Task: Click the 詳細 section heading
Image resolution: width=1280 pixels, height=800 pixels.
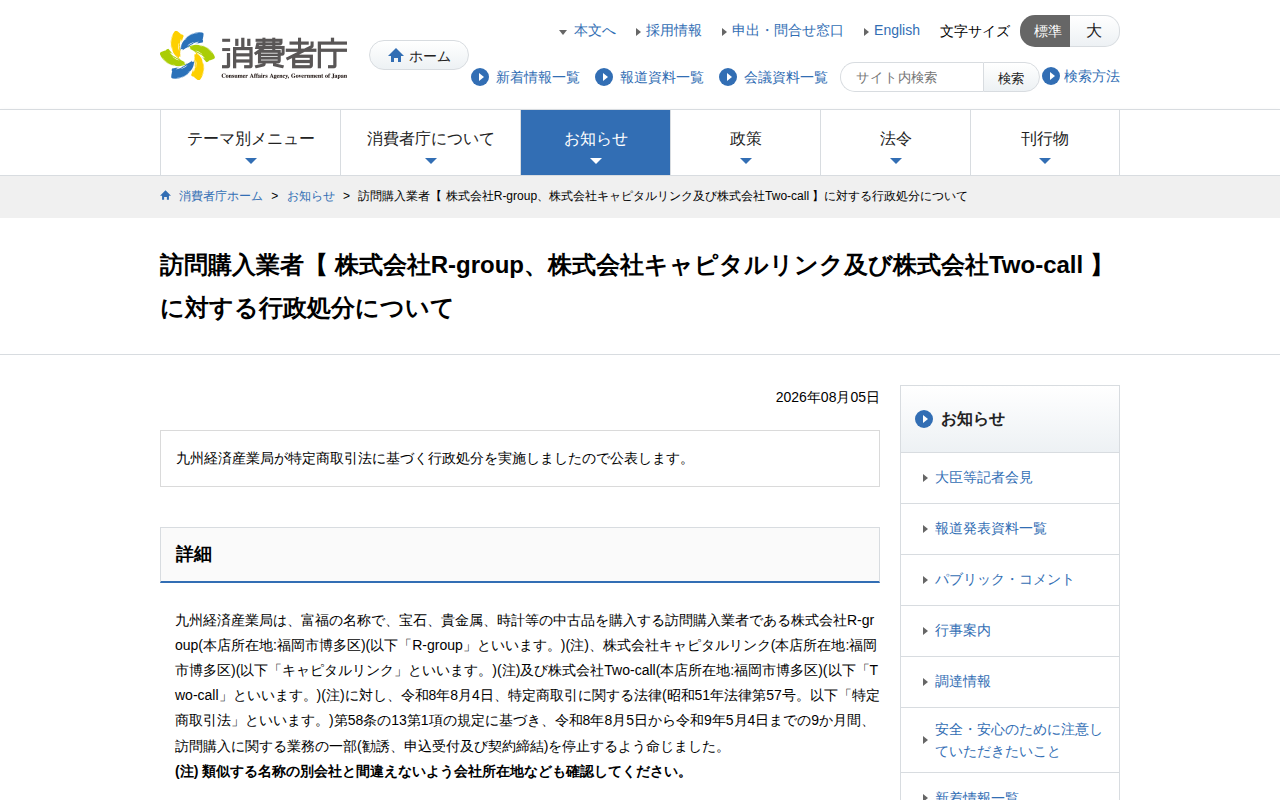Action: pos(520,554)
